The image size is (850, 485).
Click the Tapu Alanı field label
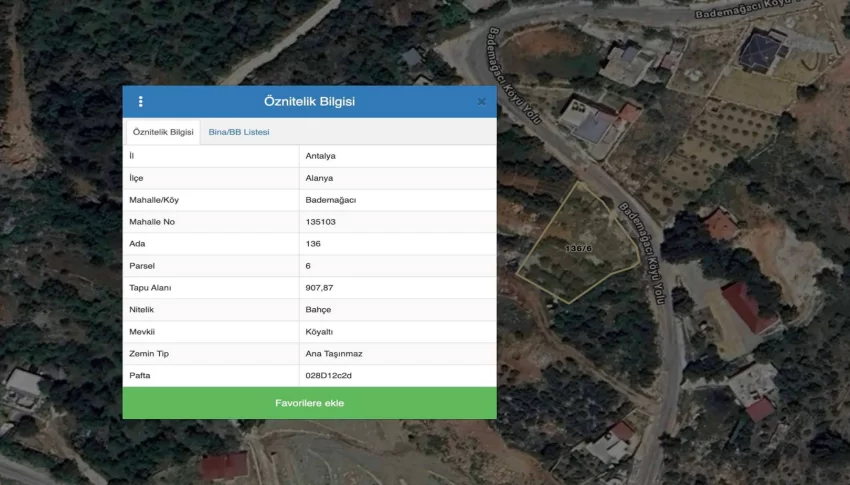150,288
